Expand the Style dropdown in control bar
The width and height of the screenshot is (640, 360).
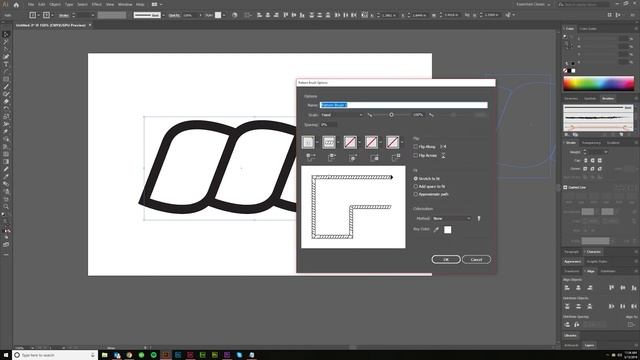tap(224, 15)
